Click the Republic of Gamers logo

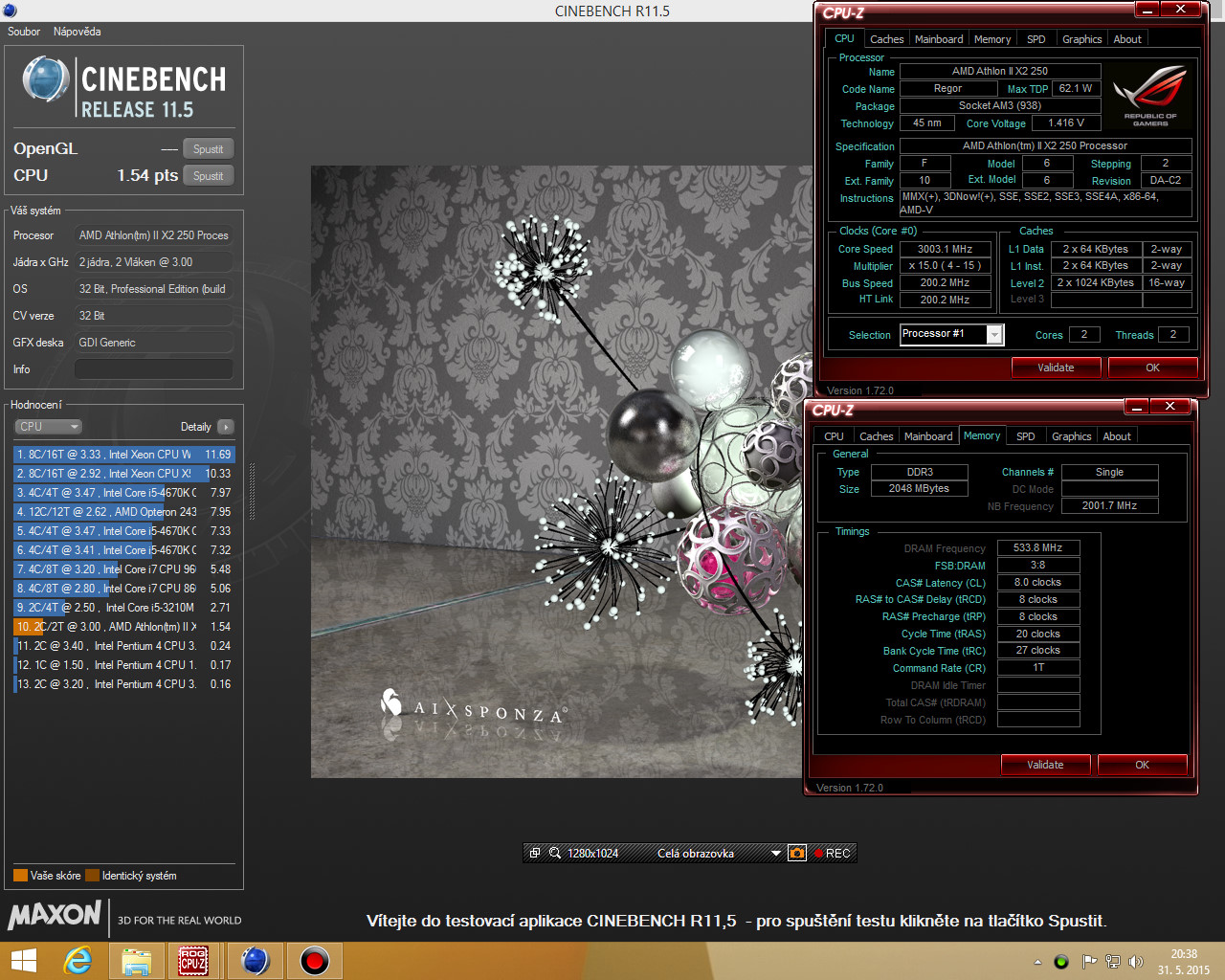[1149, 96]
